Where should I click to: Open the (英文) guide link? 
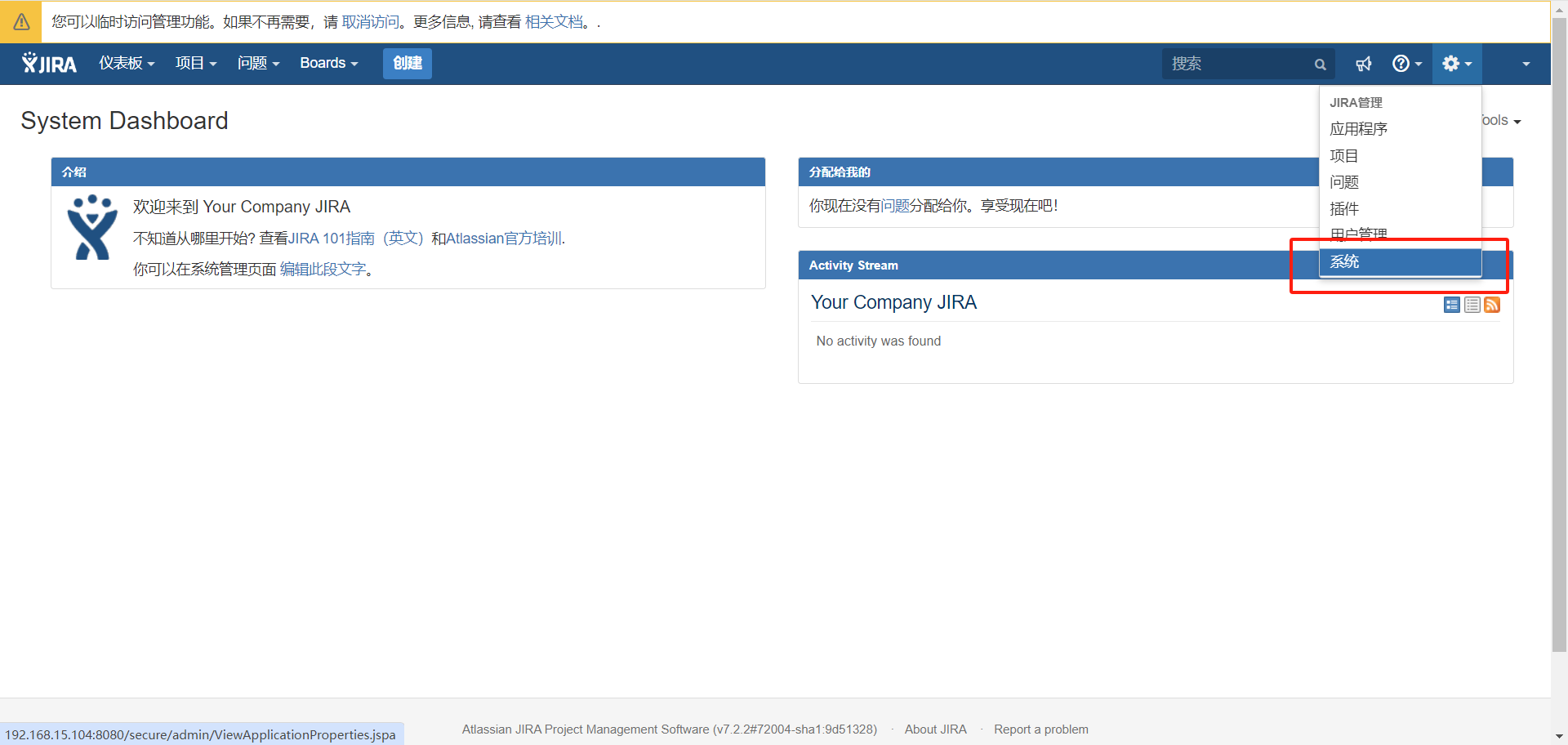tap(403, 239)
